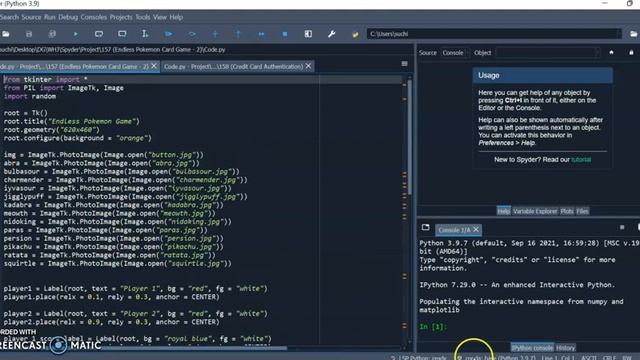Screen dimensions: 640x360
Task: Step out of function debug icon
Action: coord(238,34)
